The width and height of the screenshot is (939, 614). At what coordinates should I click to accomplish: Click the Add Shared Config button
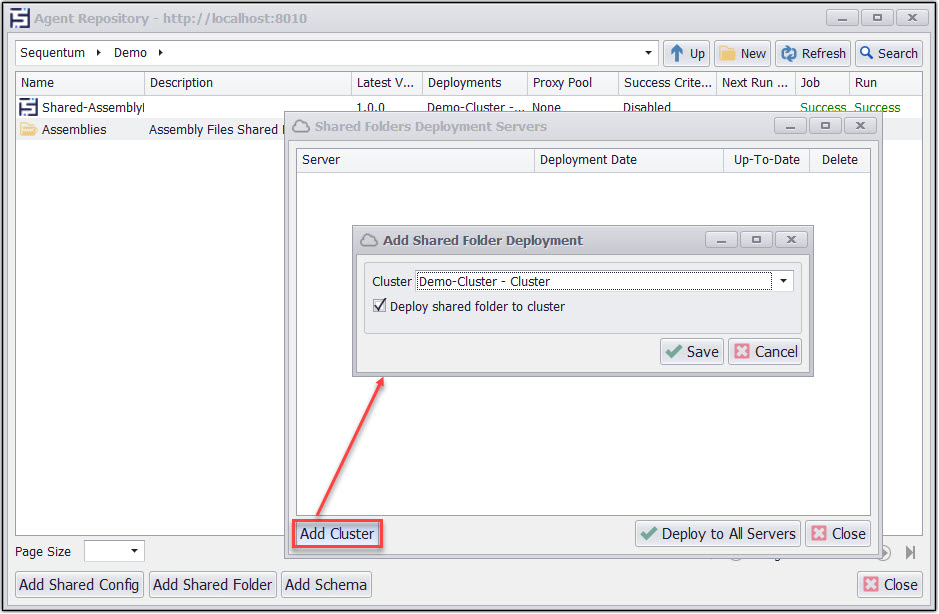pos(78,584)
